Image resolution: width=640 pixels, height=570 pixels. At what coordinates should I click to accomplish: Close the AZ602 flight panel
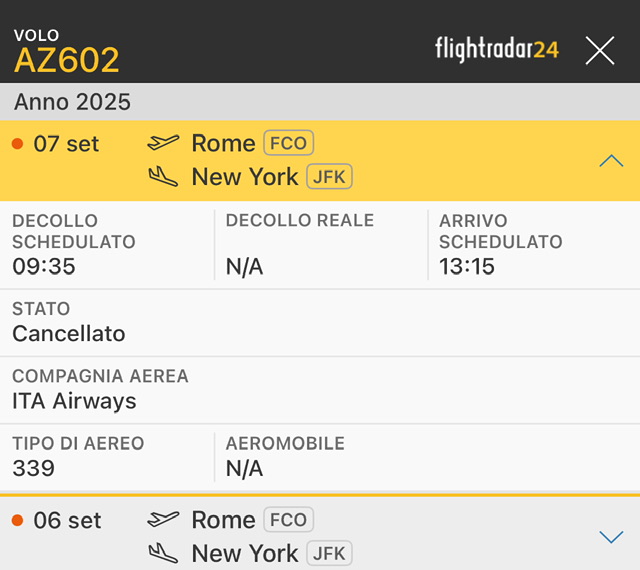click(x=600, y=50)
